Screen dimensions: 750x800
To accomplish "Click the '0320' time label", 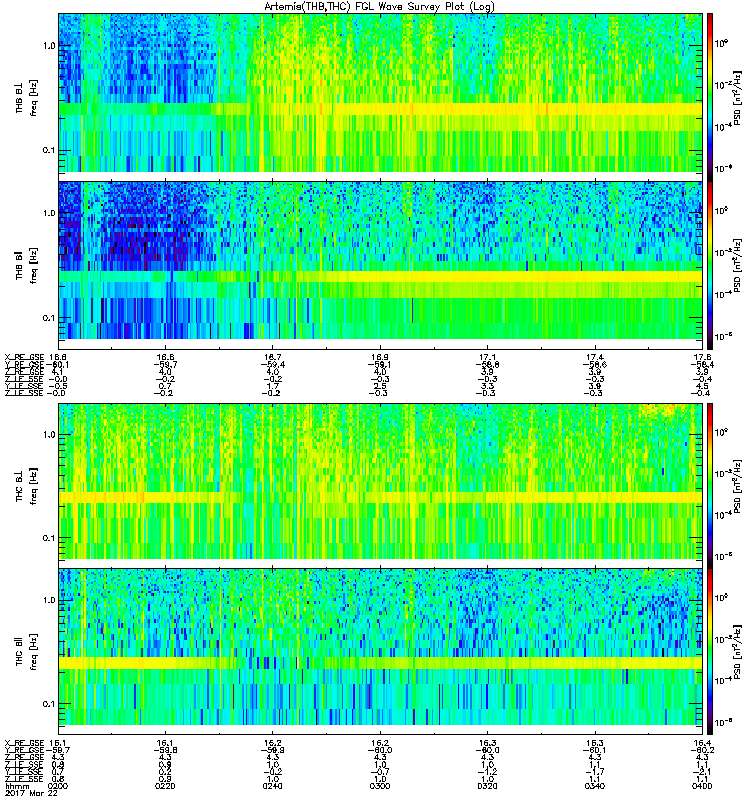I will 488,786.
